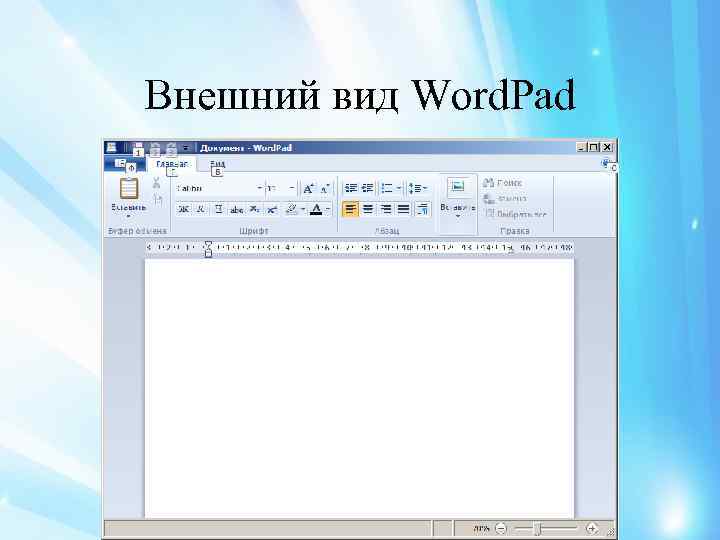Toggle underline (Ч) formatting

tap(219, 209)
